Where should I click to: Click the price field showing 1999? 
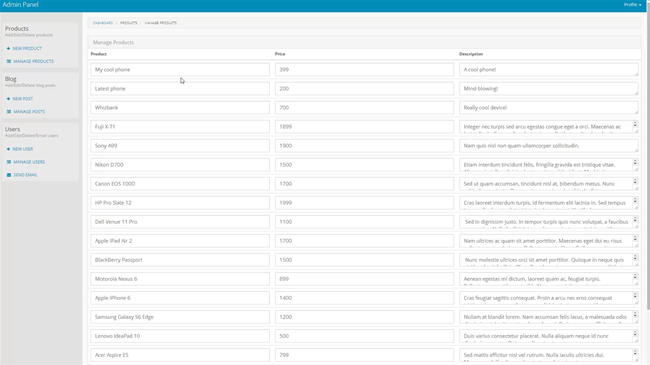tap(364, 203)
